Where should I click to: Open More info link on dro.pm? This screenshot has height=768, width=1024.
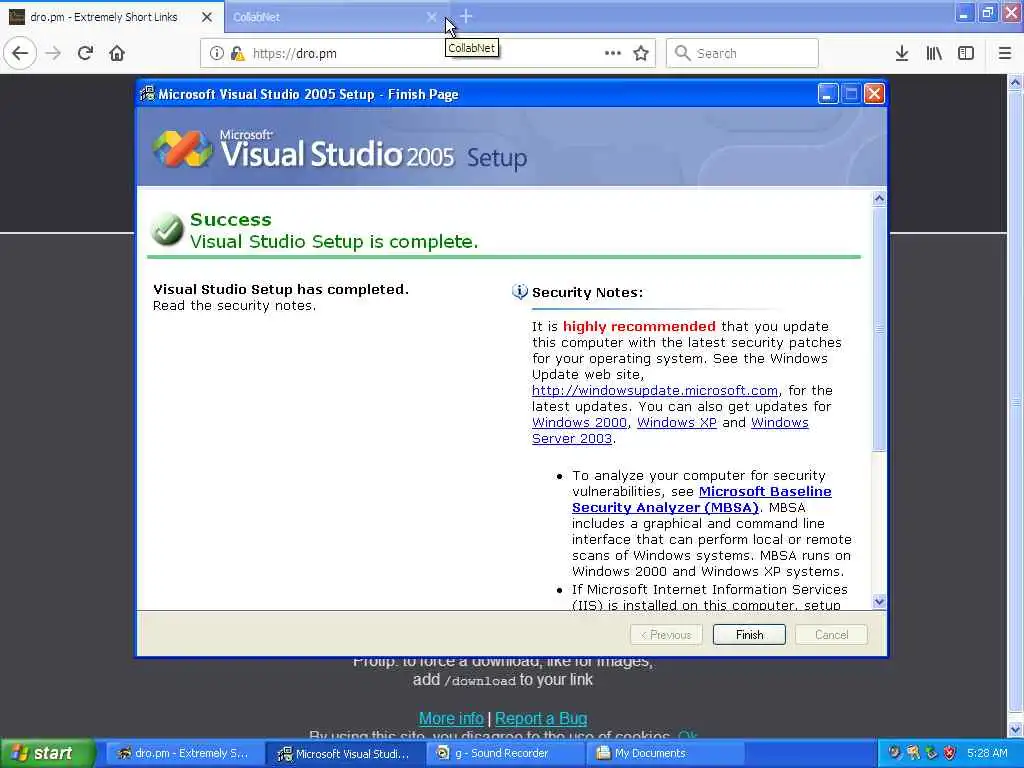pos(451,718)
